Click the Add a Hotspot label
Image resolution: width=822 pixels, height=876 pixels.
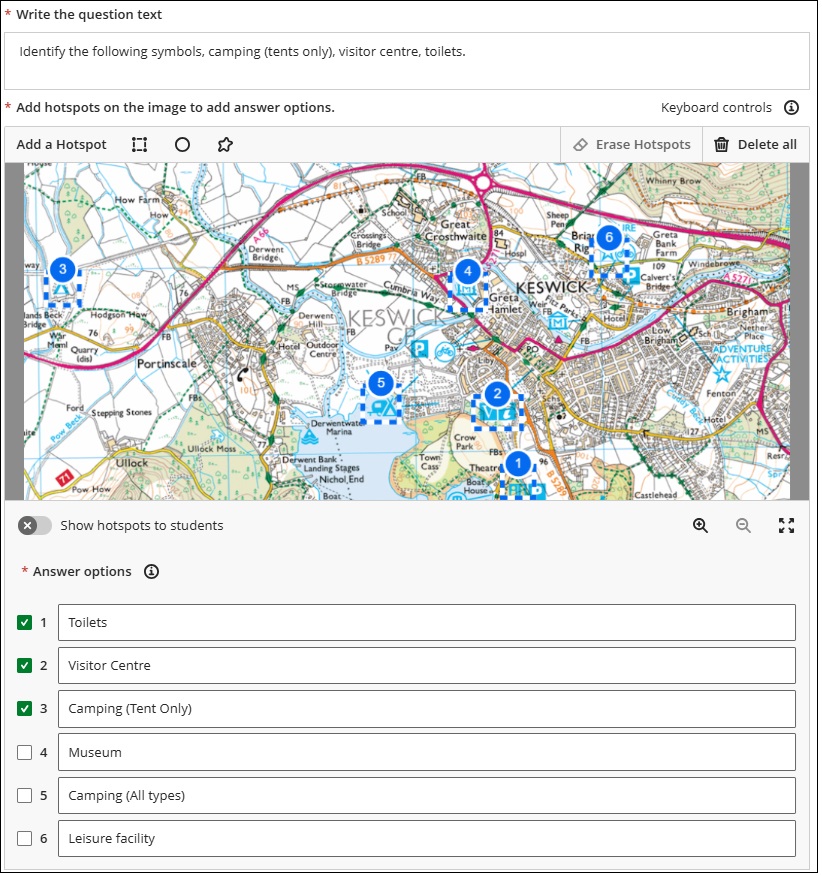point(61,145)
